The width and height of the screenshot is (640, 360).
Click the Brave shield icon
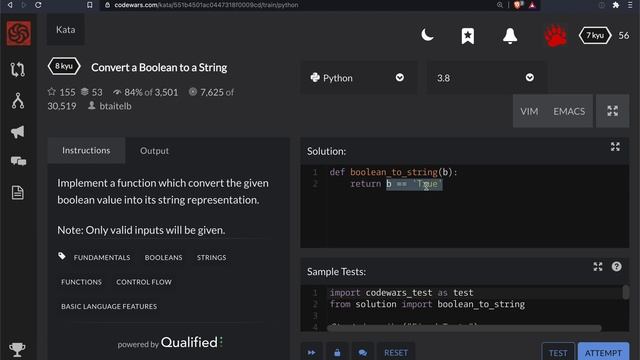(x=518, y=5)
